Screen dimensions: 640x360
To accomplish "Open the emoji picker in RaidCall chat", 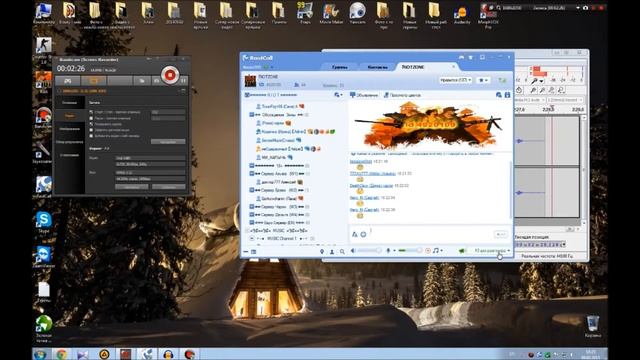I will 363,234.
